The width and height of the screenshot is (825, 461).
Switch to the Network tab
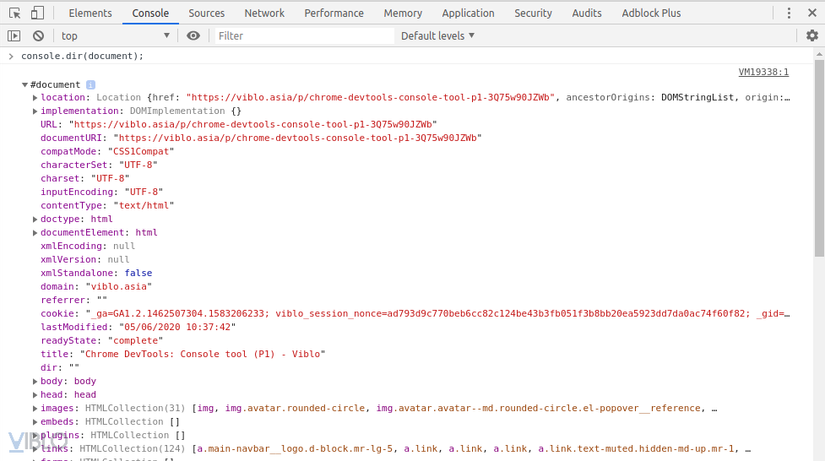[264, 13]
